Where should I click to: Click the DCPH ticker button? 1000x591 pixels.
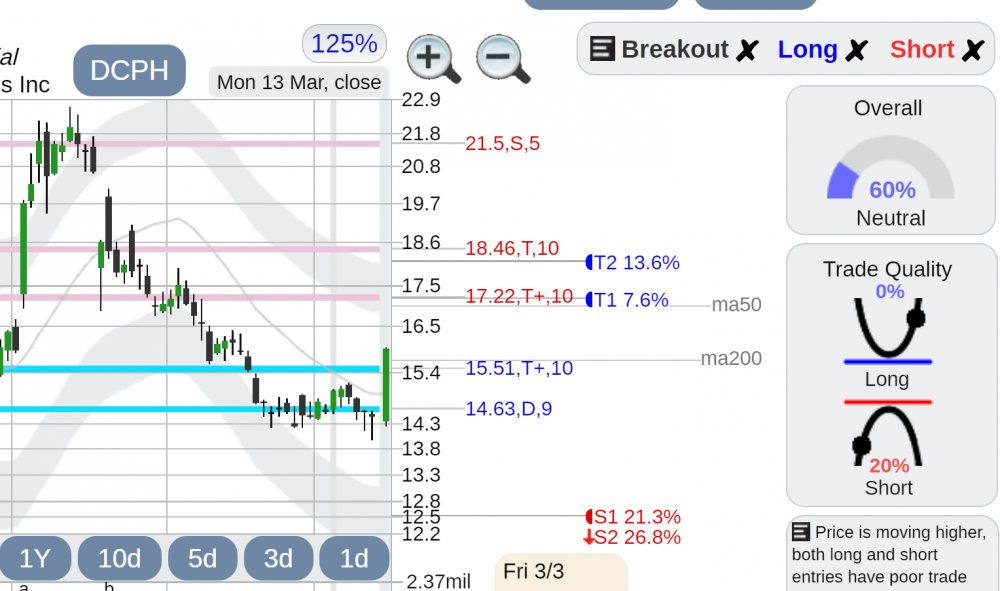click(129, 70)
